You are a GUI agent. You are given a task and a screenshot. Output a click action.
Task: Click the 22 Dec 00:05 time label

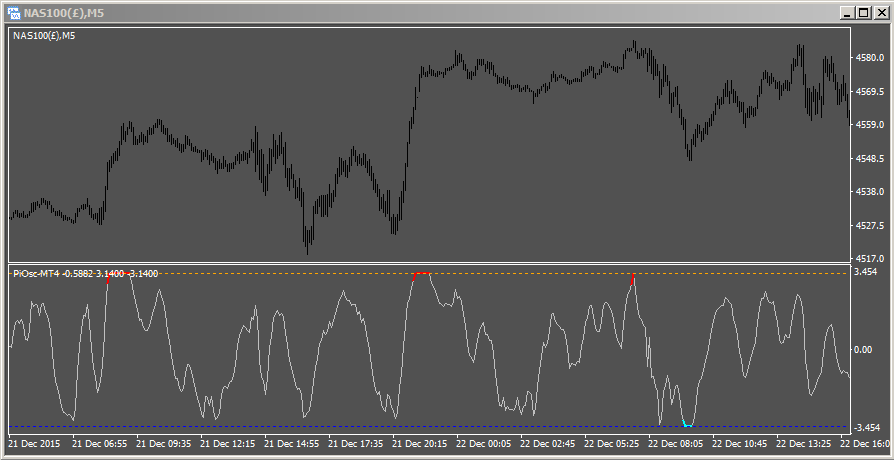tap(483, 443)
